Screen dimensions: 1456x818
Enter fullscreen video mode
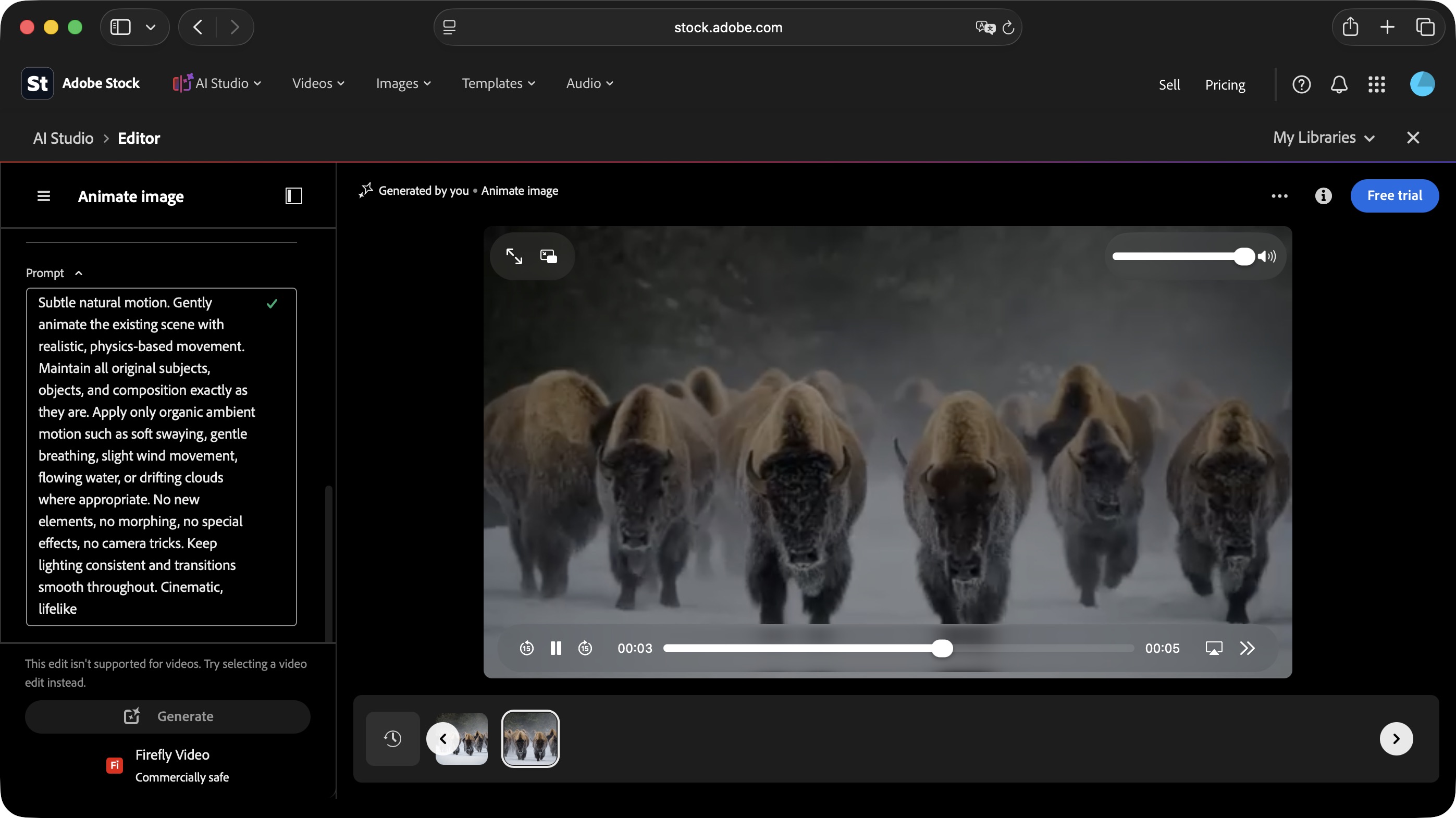(x=514, y=256)
